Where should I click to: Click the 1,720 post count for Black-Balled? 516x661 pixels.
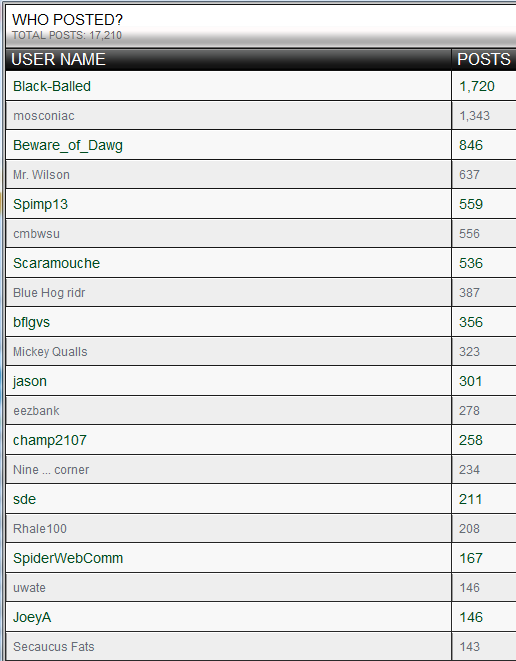[x=477, y=86]
